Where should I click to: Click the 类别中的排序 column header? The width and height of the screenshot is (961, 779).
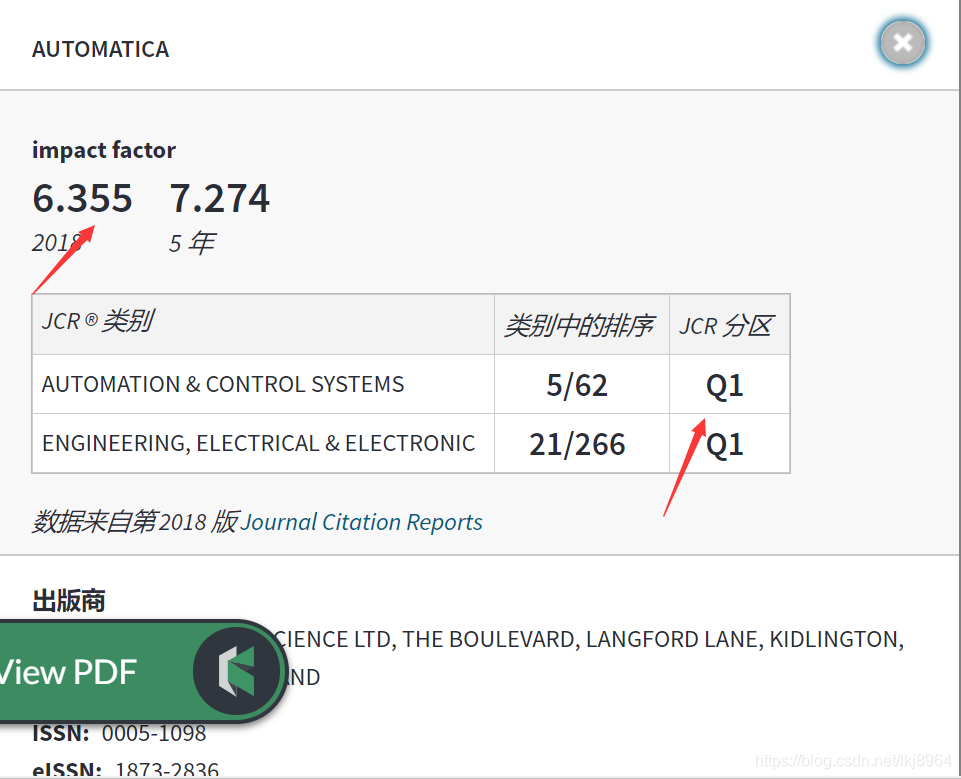pos(582,324)
